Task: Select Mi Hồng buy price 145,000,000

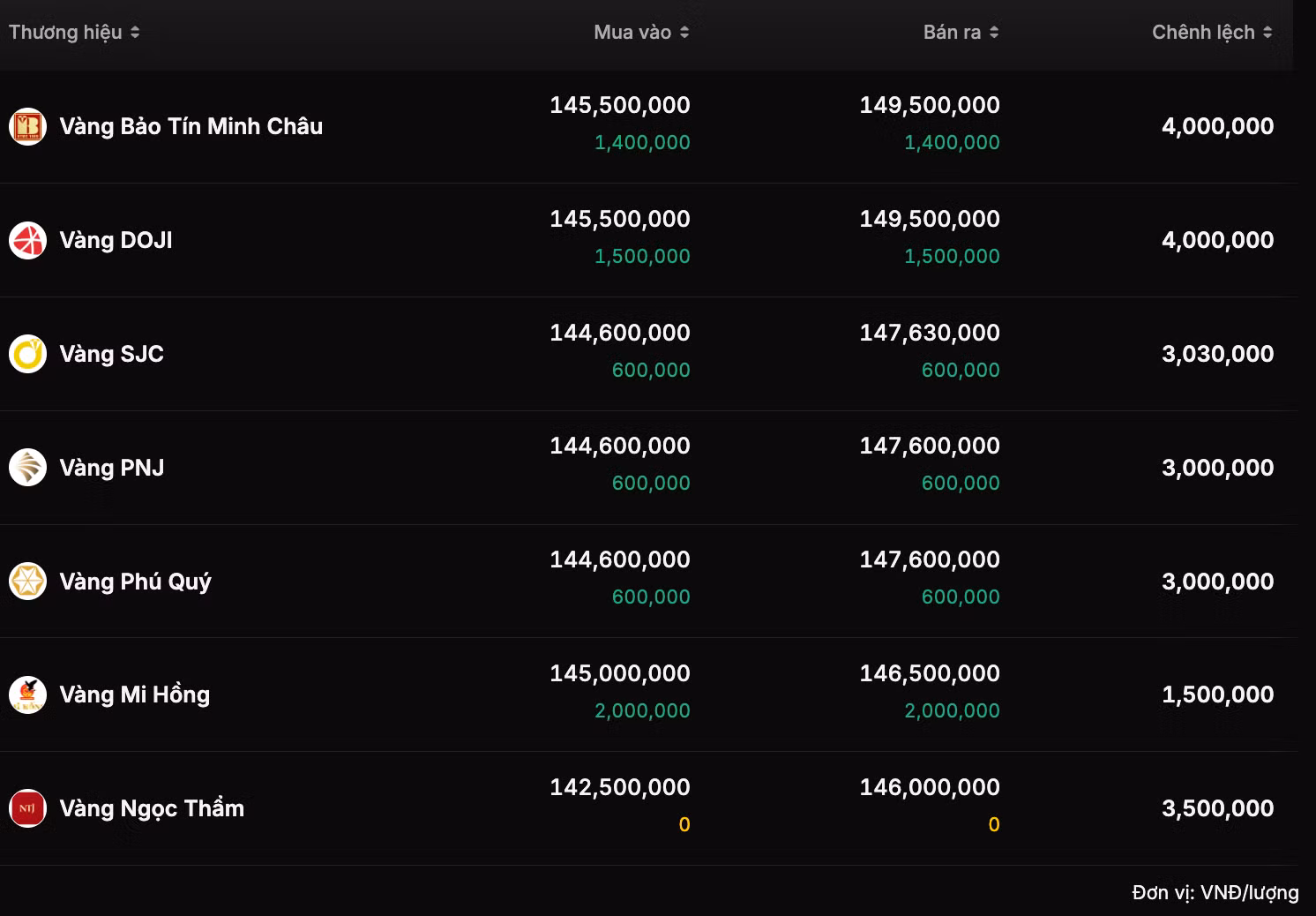Action: [x=620, y=673]
